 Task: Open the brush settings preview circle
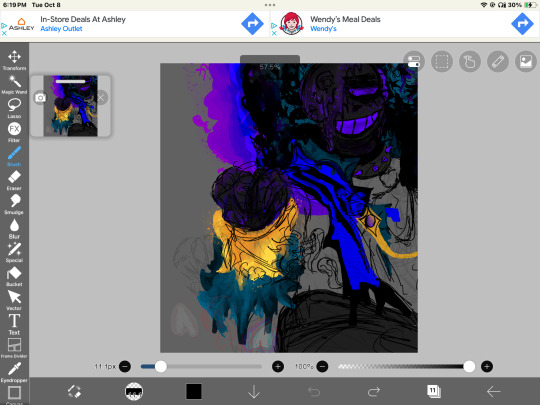(x=134, y=392)
